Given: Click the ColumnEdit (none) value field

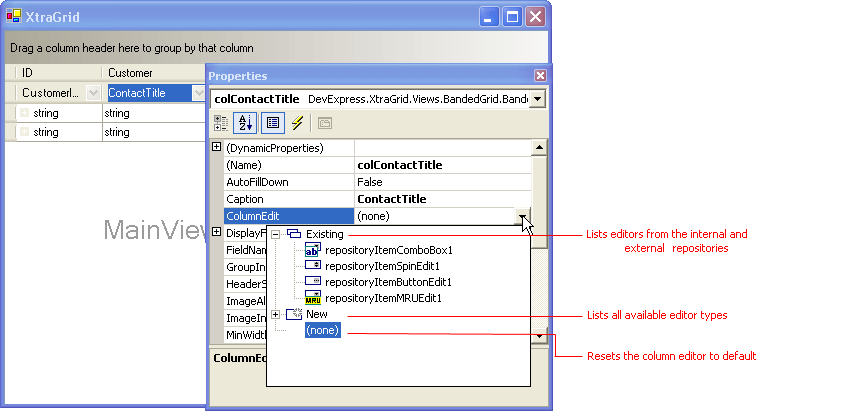Looking at the screenshot, I should 435,216.
